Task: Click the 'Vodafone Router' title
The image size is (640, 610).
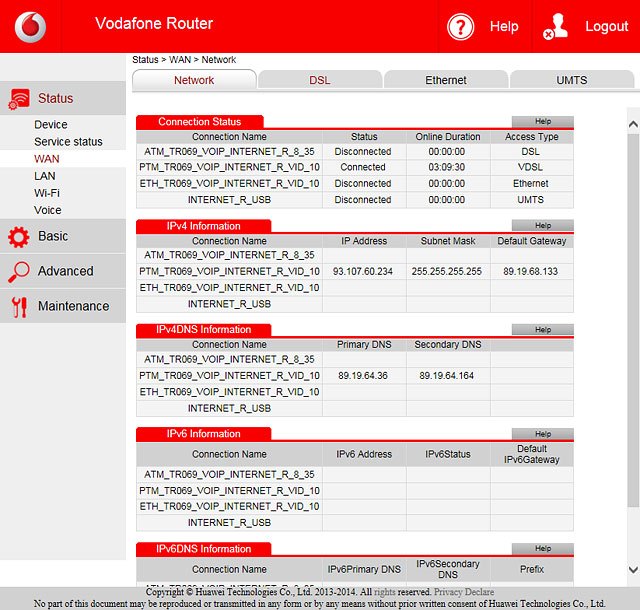Action: (154, 24)
